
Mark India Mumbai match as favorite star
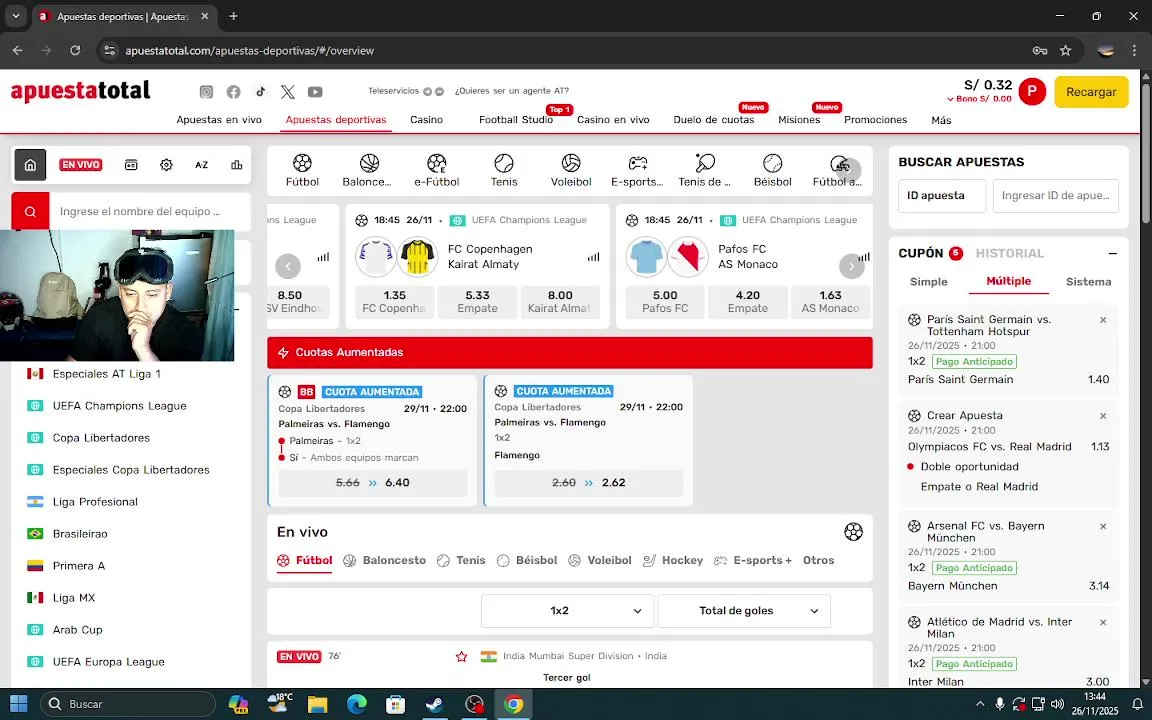pos(461,657)
